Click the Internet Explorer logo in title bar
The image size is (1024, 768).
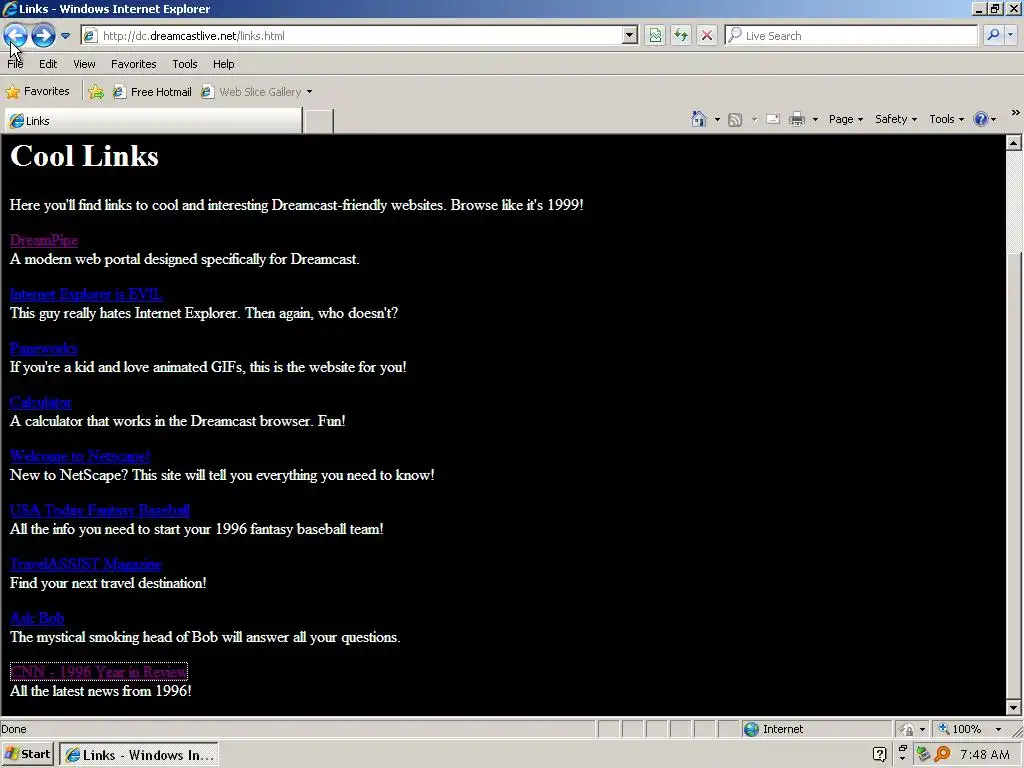tap(10, 8)
